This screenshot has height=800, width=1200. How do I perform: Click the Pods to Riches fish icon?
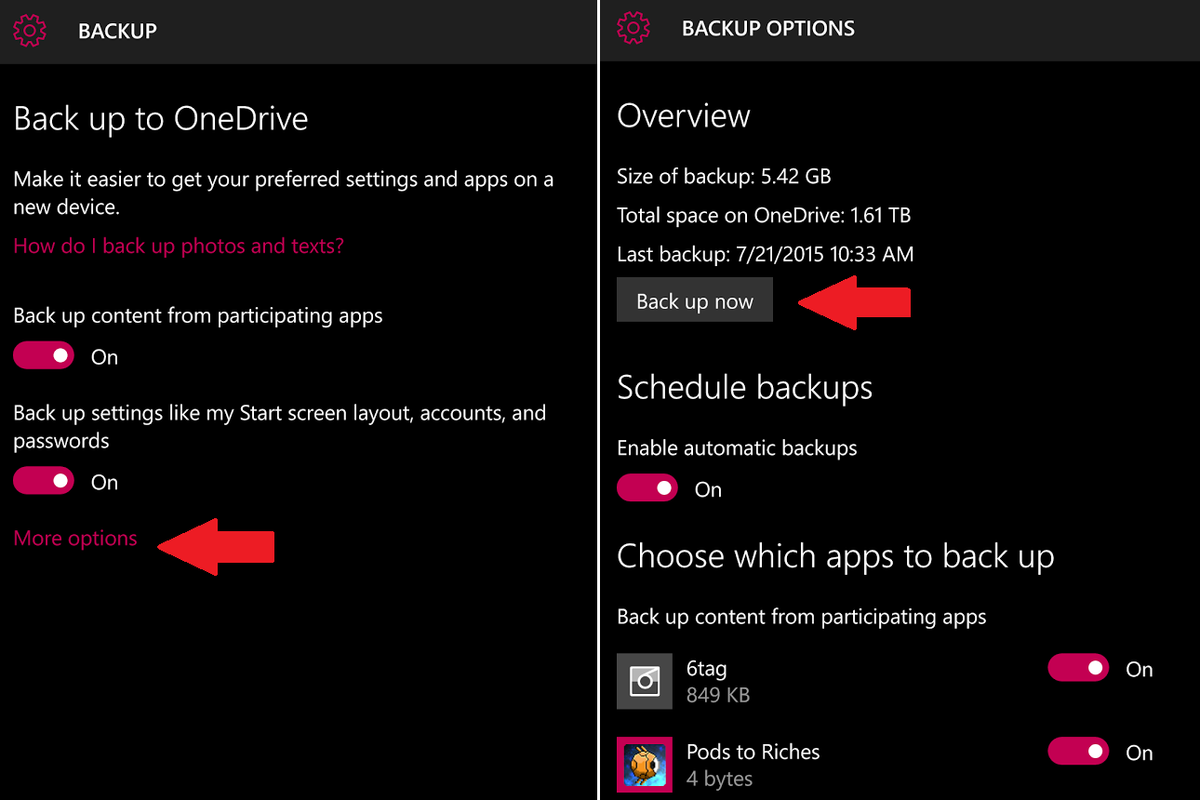pyautogui.click(x=645, y=764)
